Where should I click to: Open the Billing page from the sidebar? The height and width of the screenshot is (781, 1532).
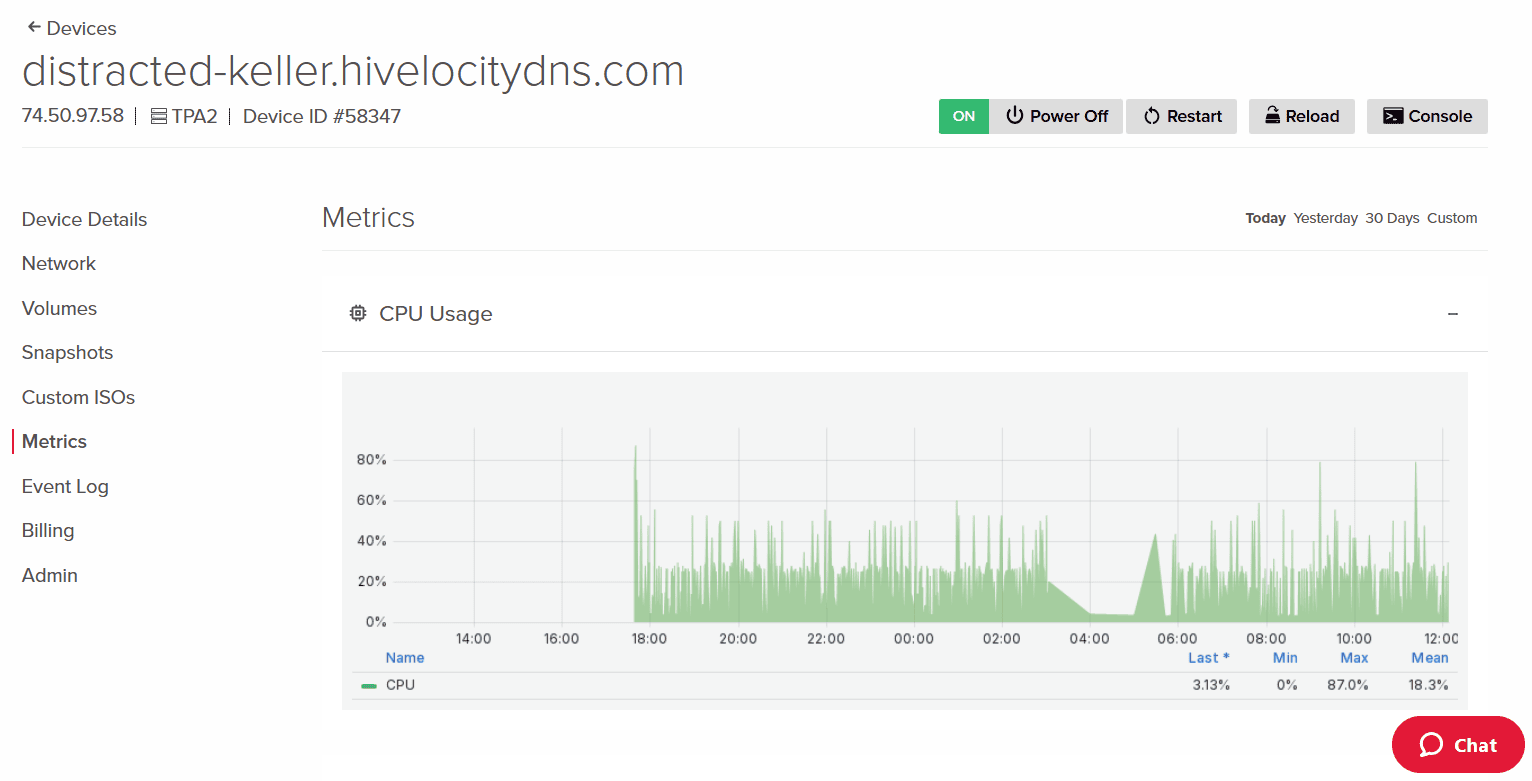pos(47,530)
